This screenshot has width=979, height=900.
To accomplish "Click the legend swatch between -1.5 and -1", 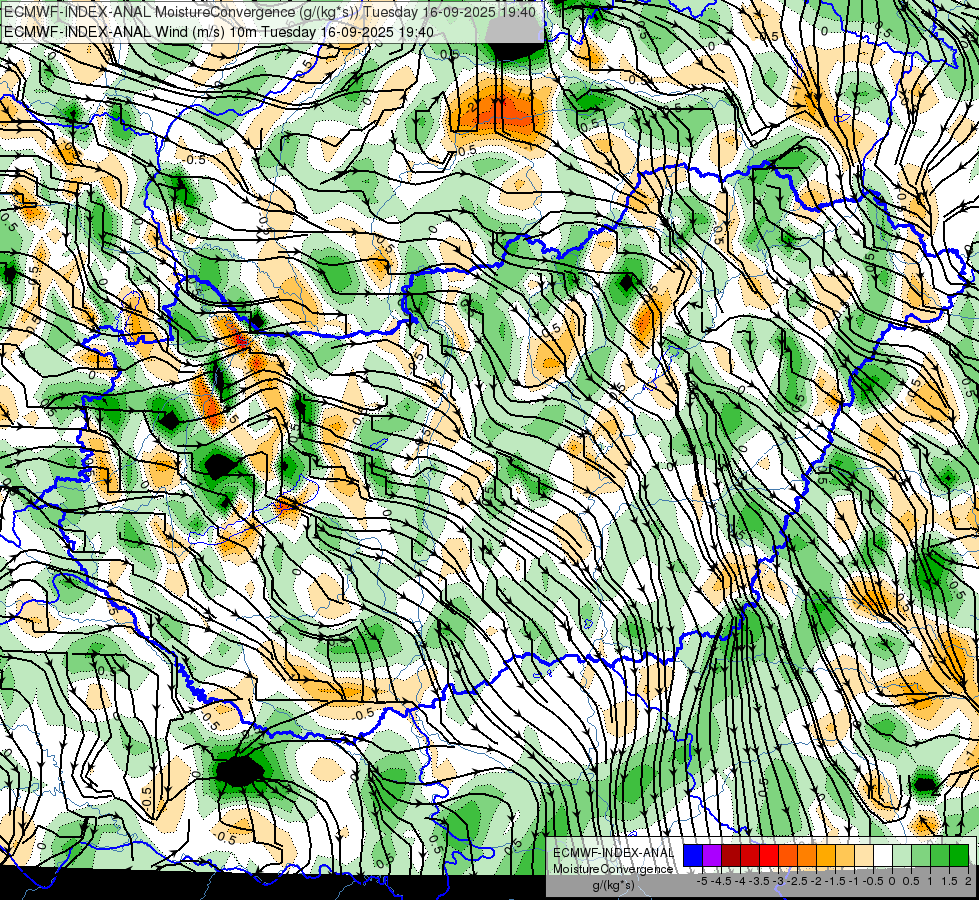I will point(845,856).
